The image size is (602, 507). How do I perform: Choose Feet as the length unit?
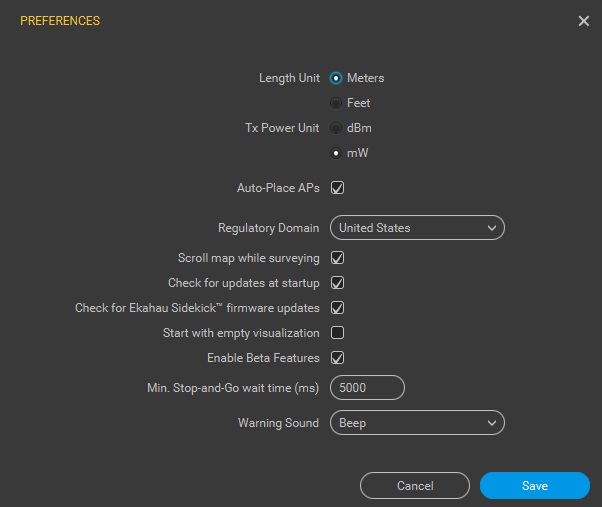[x=336, y=103]
